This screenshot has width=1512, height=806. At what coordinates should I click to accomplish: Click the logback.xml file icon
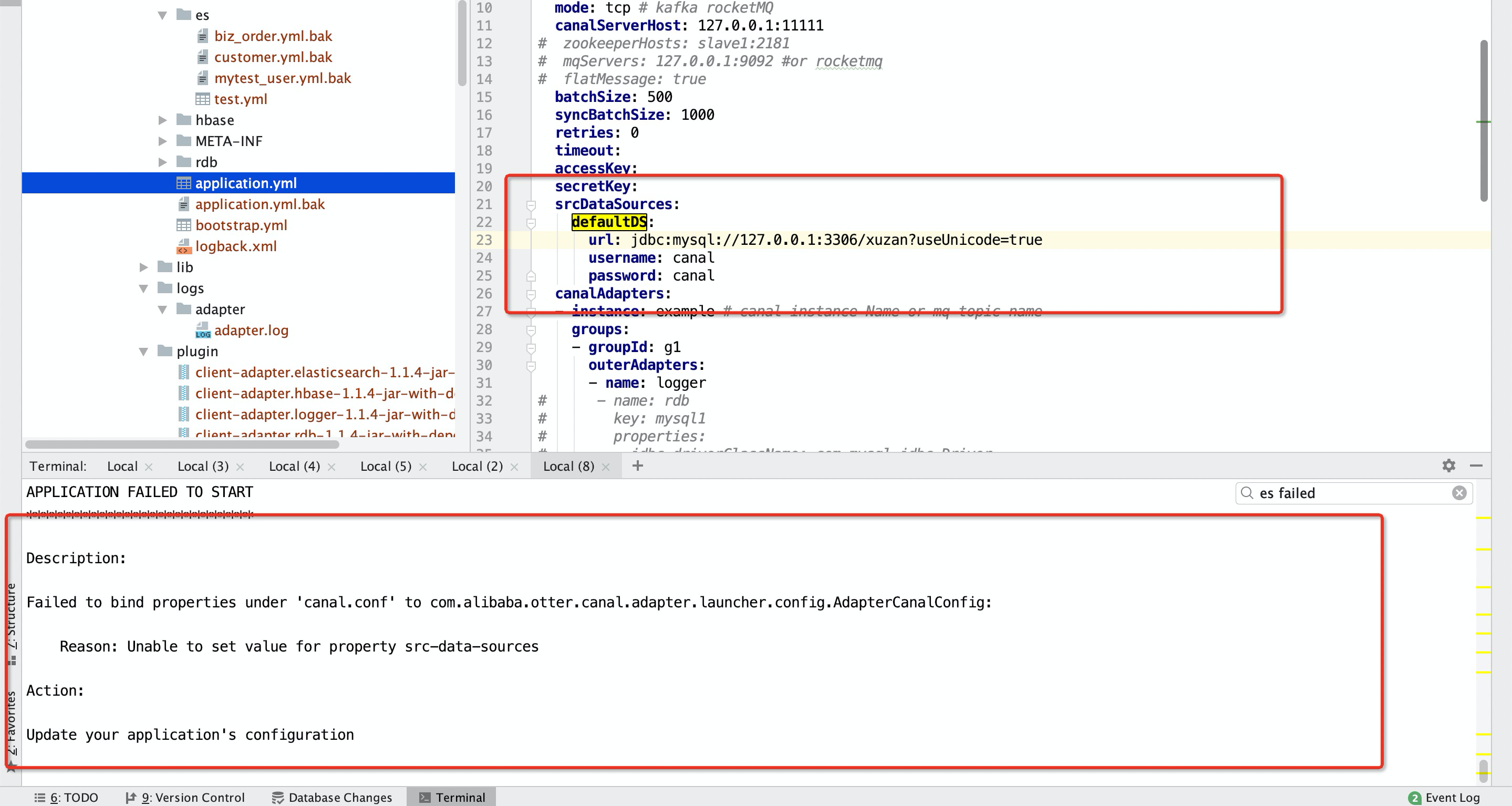[184, 246]
